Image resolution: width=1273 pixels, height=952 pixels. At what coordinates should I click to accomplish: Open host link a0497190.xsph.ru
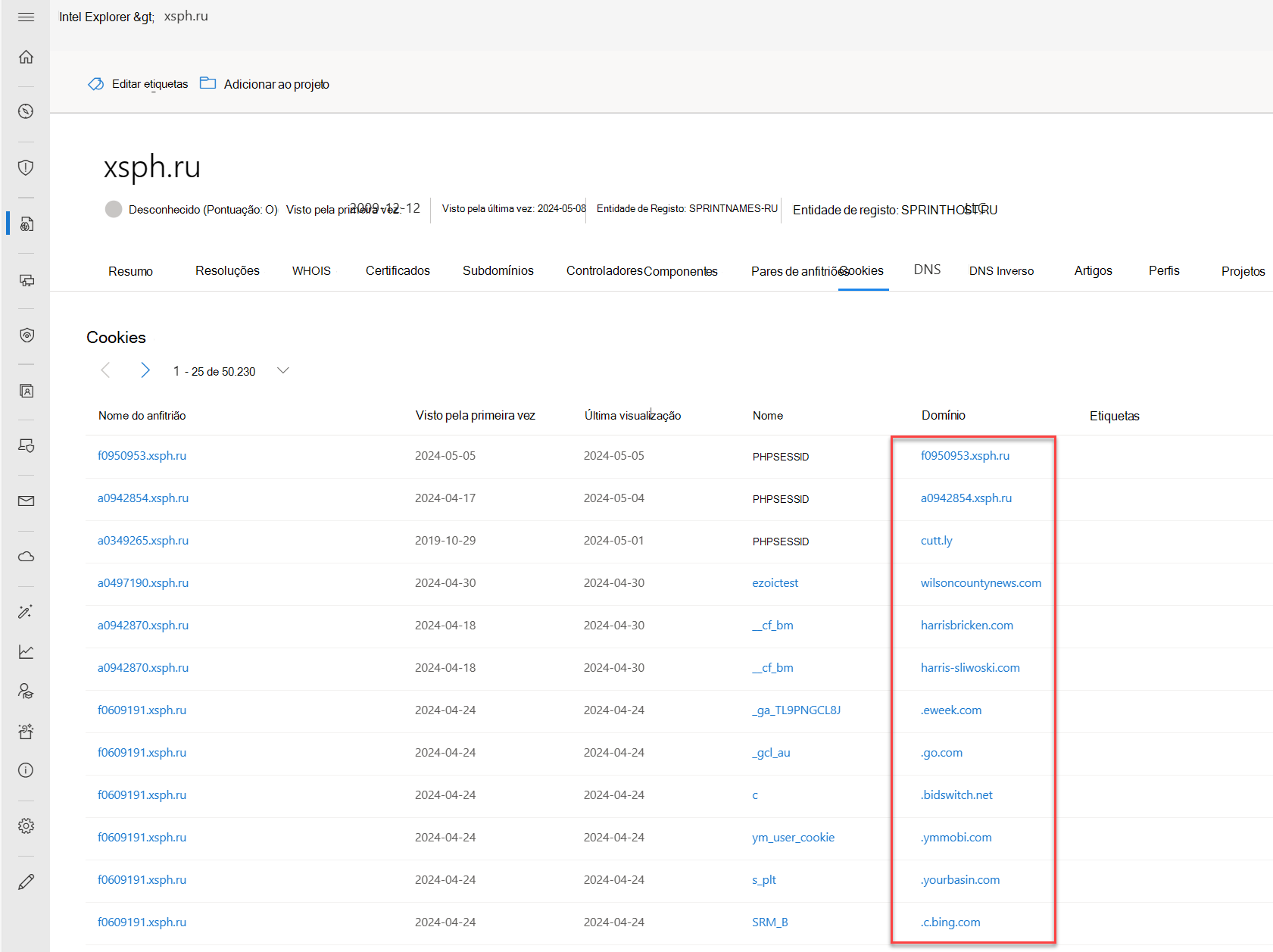(x=143, y=583)
